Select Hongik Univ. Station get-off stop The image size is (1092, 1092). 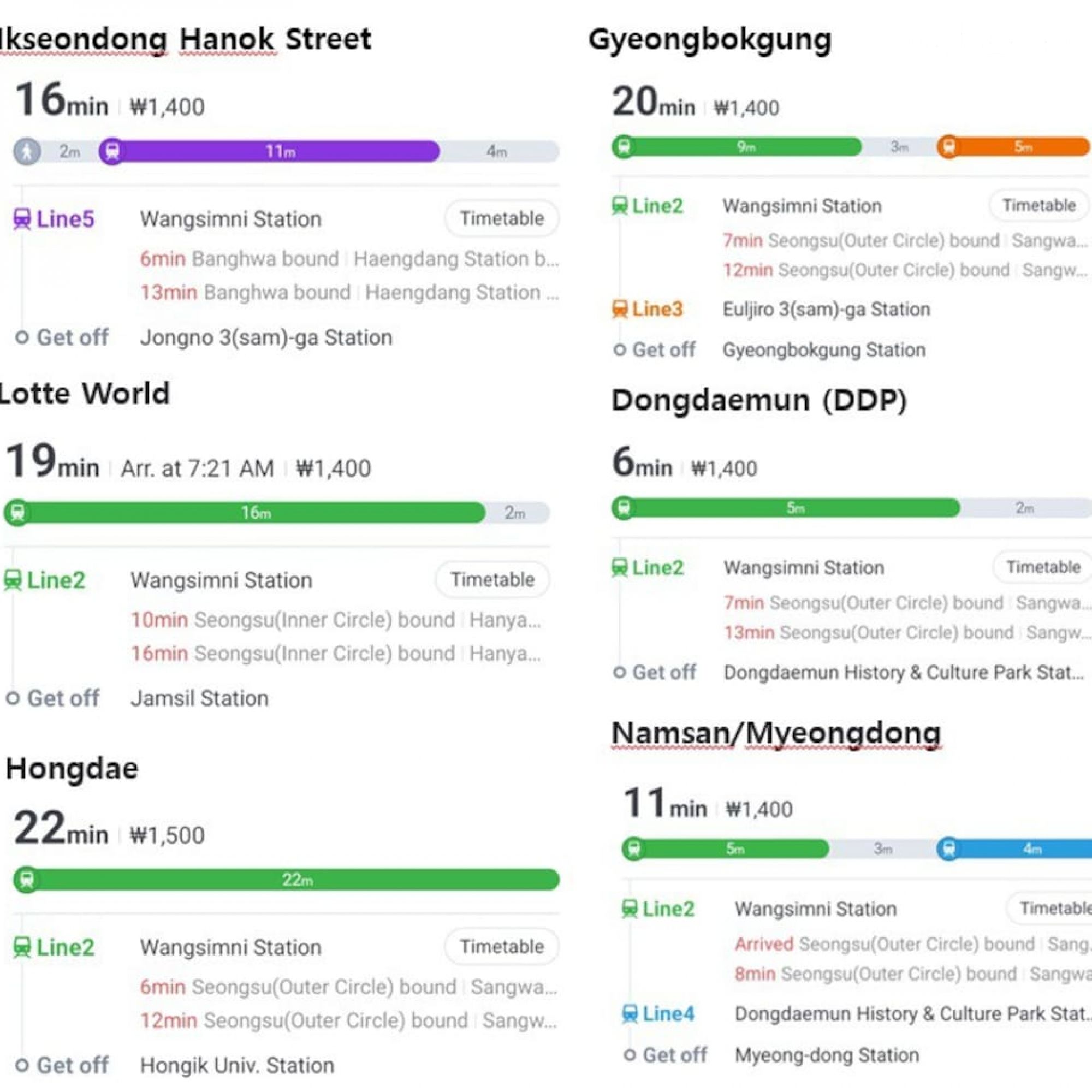(x=237, y=1065)
